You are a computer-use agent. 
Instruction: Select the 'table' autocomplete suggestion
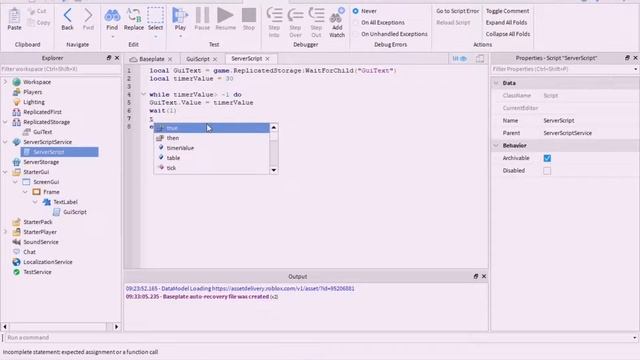tap(211, 158)
